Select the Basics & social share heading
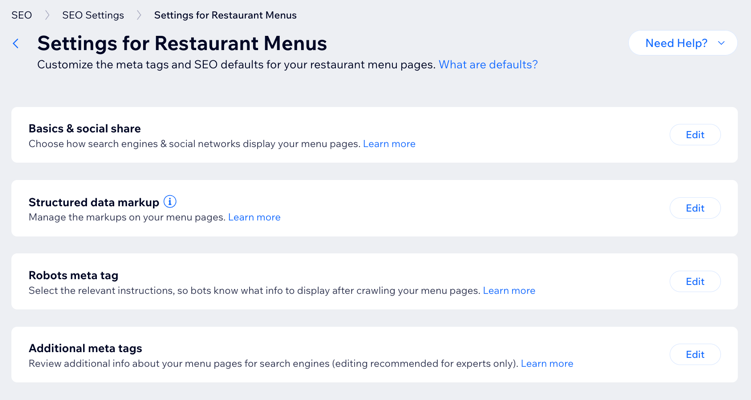 (x=85, y=128)
